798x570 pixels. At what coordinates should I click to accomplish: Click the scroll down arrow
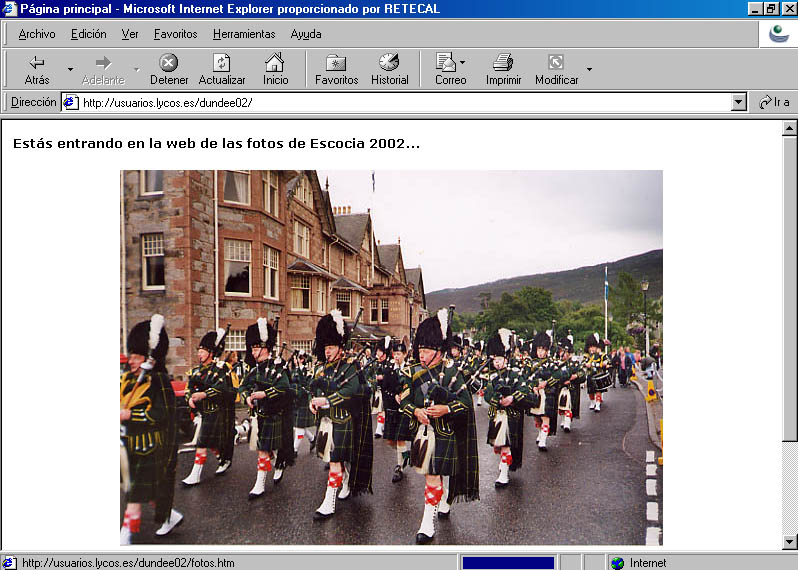click(789, 541)
